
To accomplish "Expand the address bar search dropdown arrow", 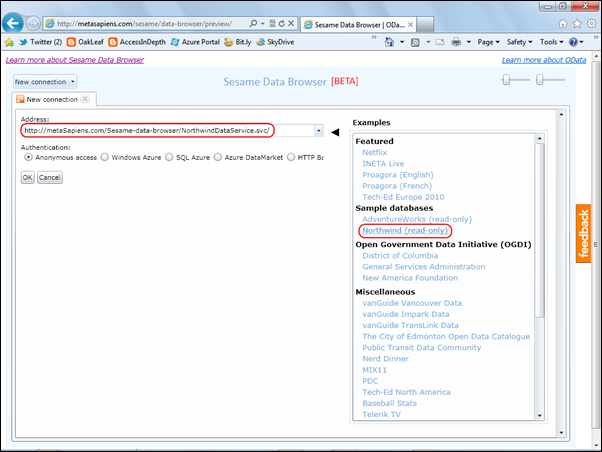I will point(263,23).
